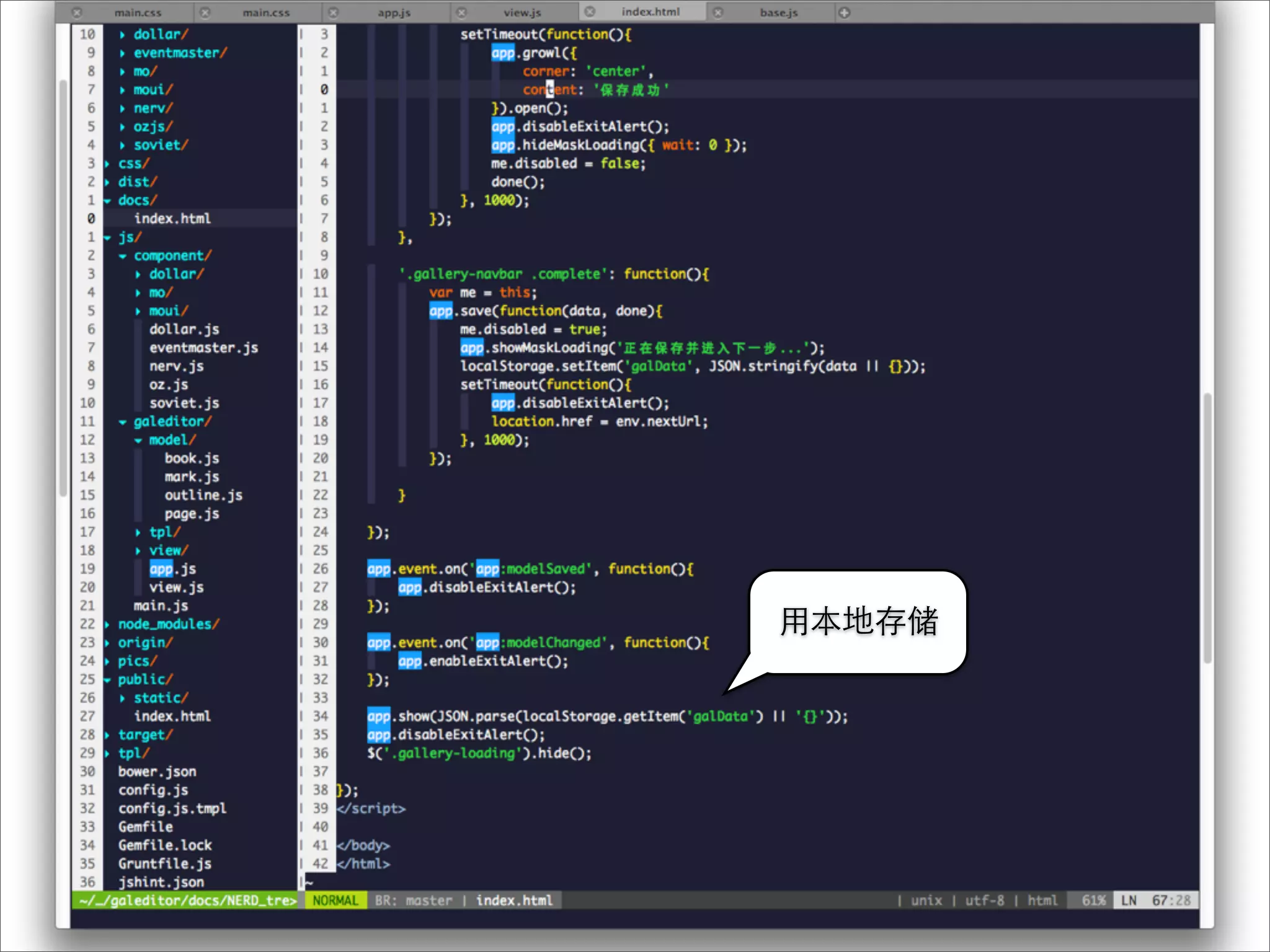
Task: Click the NERD_tree path in status bar
Action: tap(187, 901)
